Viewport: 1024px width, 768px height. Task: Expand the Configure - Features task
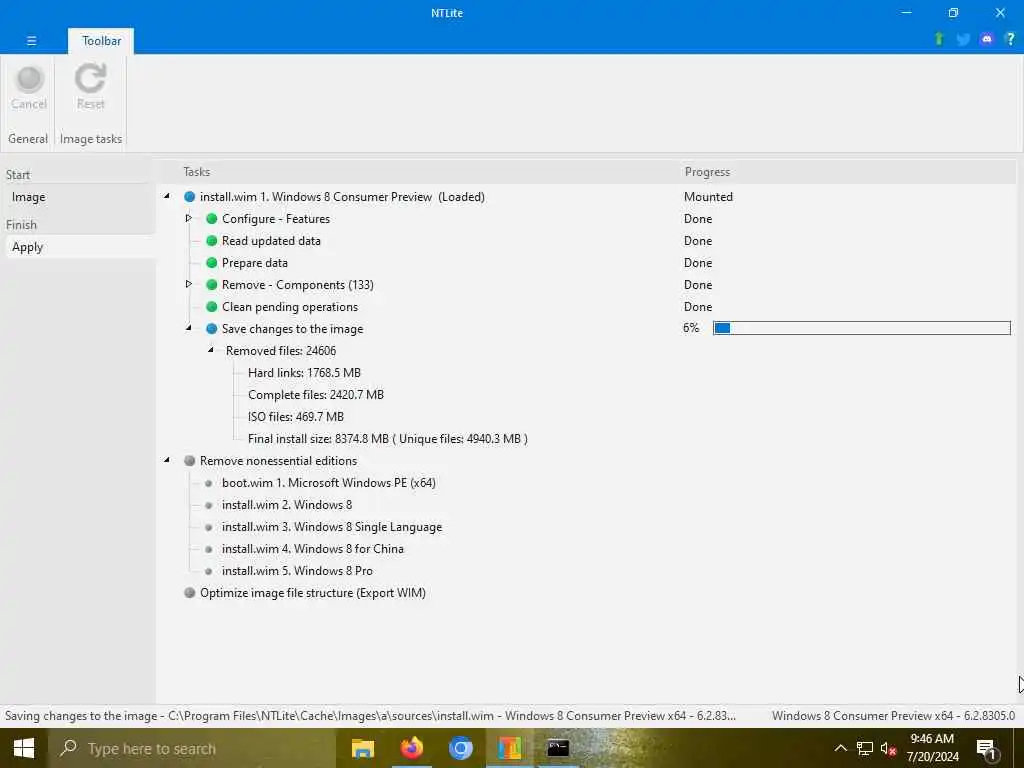pos(189,218)
